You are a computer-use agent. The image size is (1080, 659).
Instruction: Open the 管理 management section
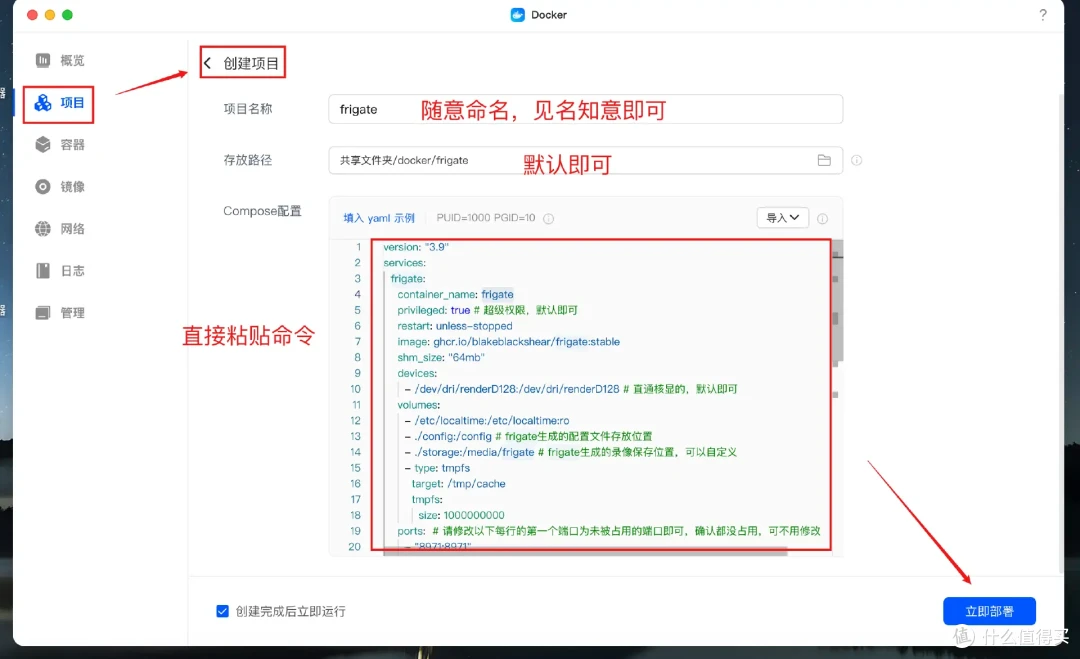[59, 313]
